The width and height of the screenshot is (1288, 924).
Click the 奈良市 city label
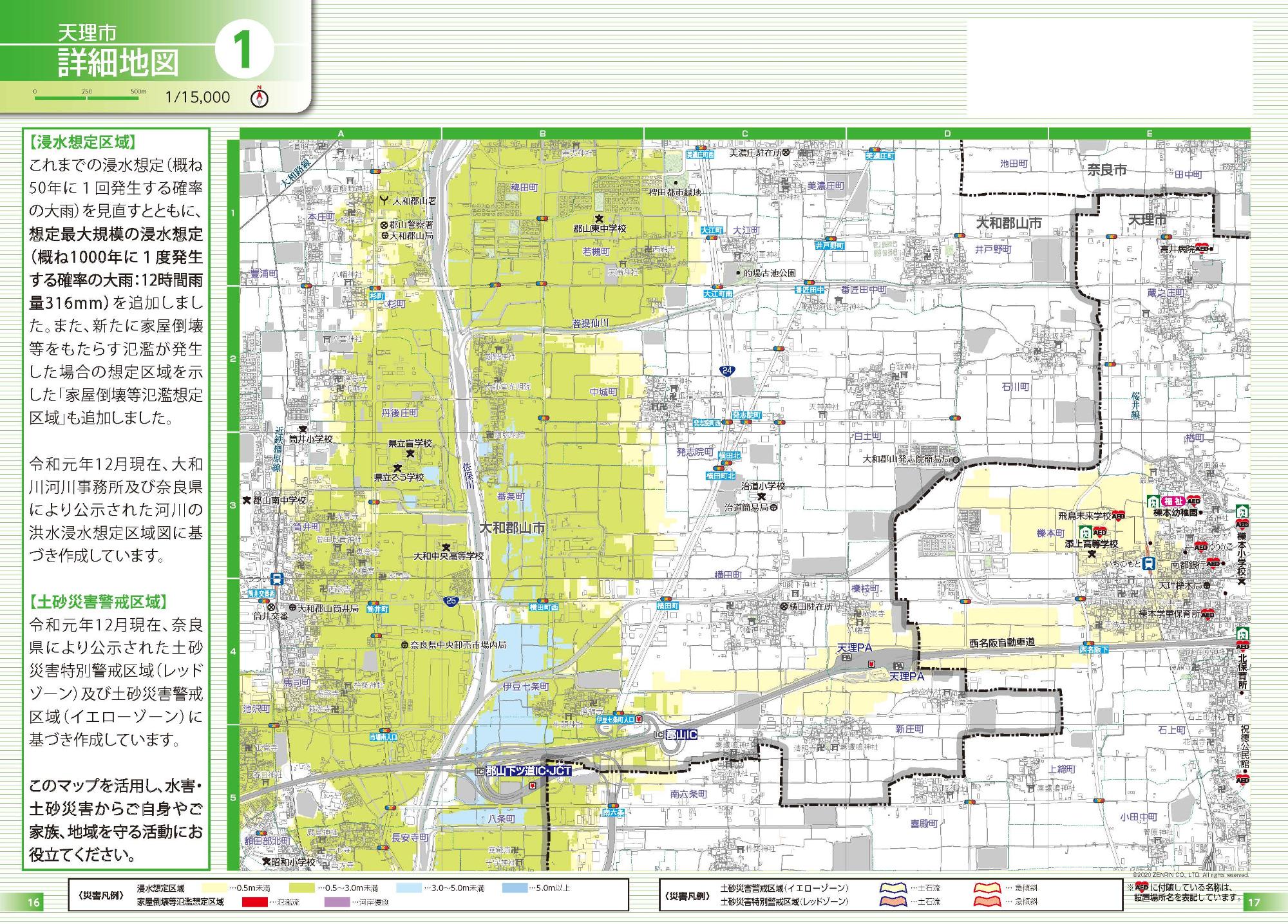click(x=1106, y=170)
